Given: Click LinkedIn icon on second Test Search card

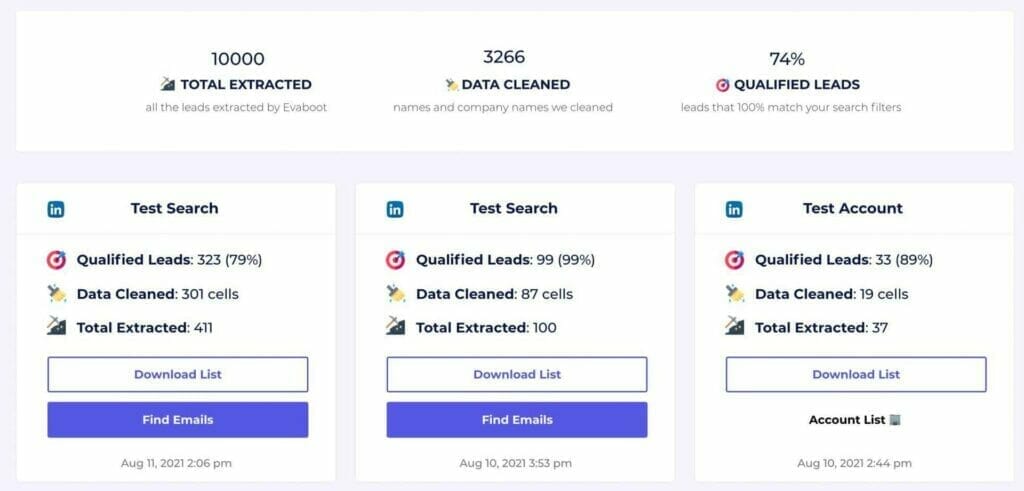Looking at the screenshot, I should point(395,209).
